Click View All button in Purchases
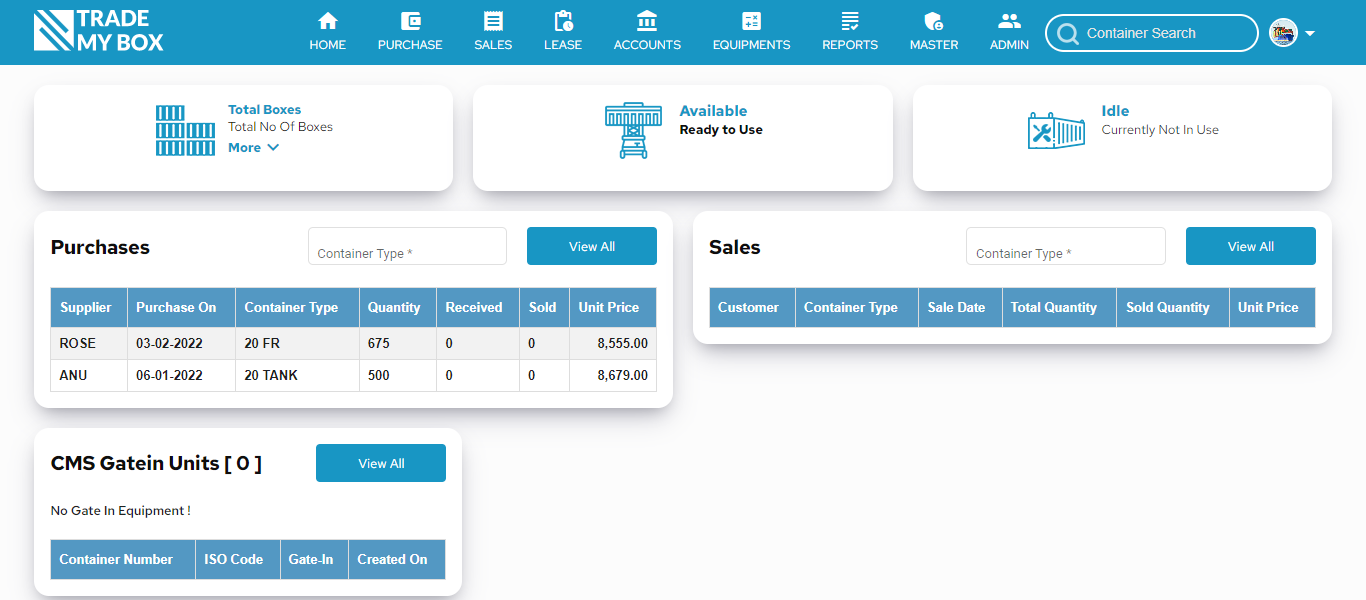Viewport: 1366px width, 600px height. tap(591, 246)
